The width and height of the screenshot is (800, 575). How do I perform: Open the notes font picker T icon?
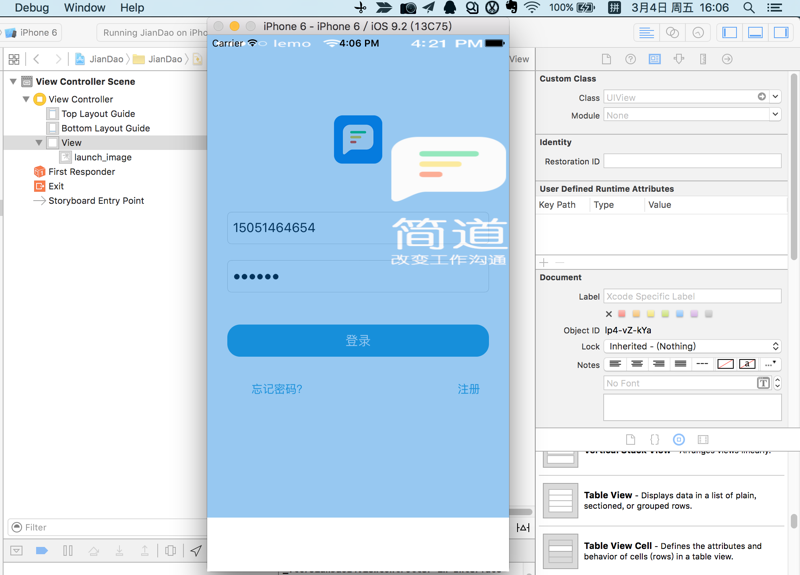(x=763, y=383)
